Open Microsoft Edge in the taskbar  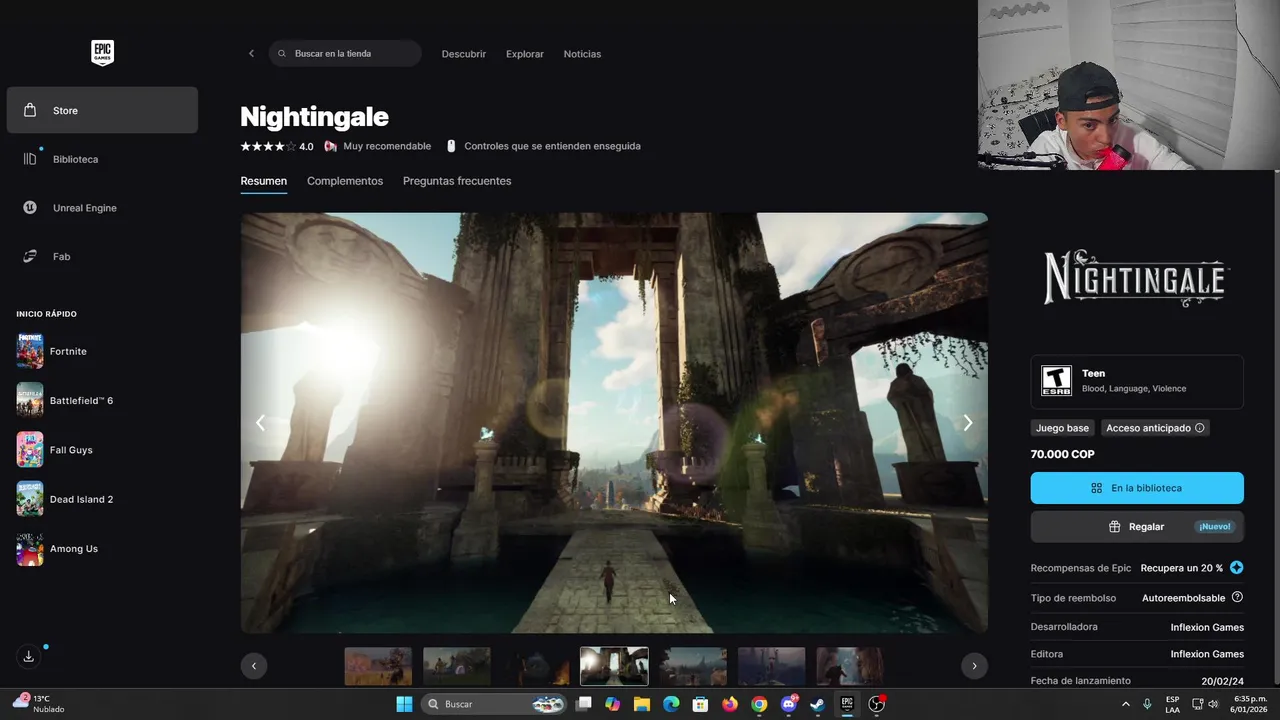(x=671, y=704)
